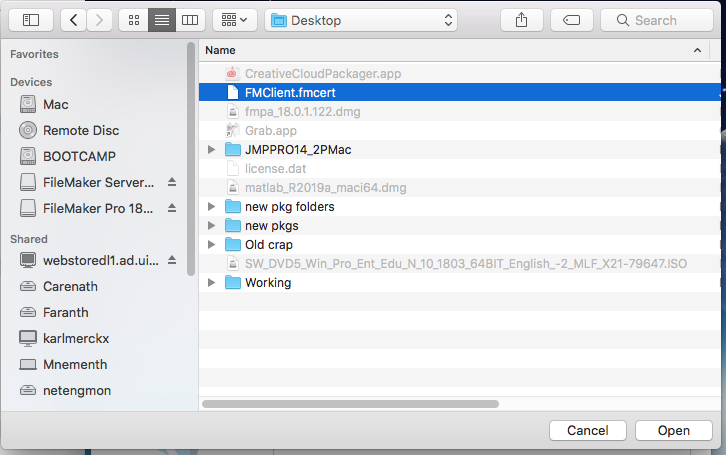Viewport: 726px width, 455px height.
Task: Go back with the left arrow
Action: coord(73,20)
